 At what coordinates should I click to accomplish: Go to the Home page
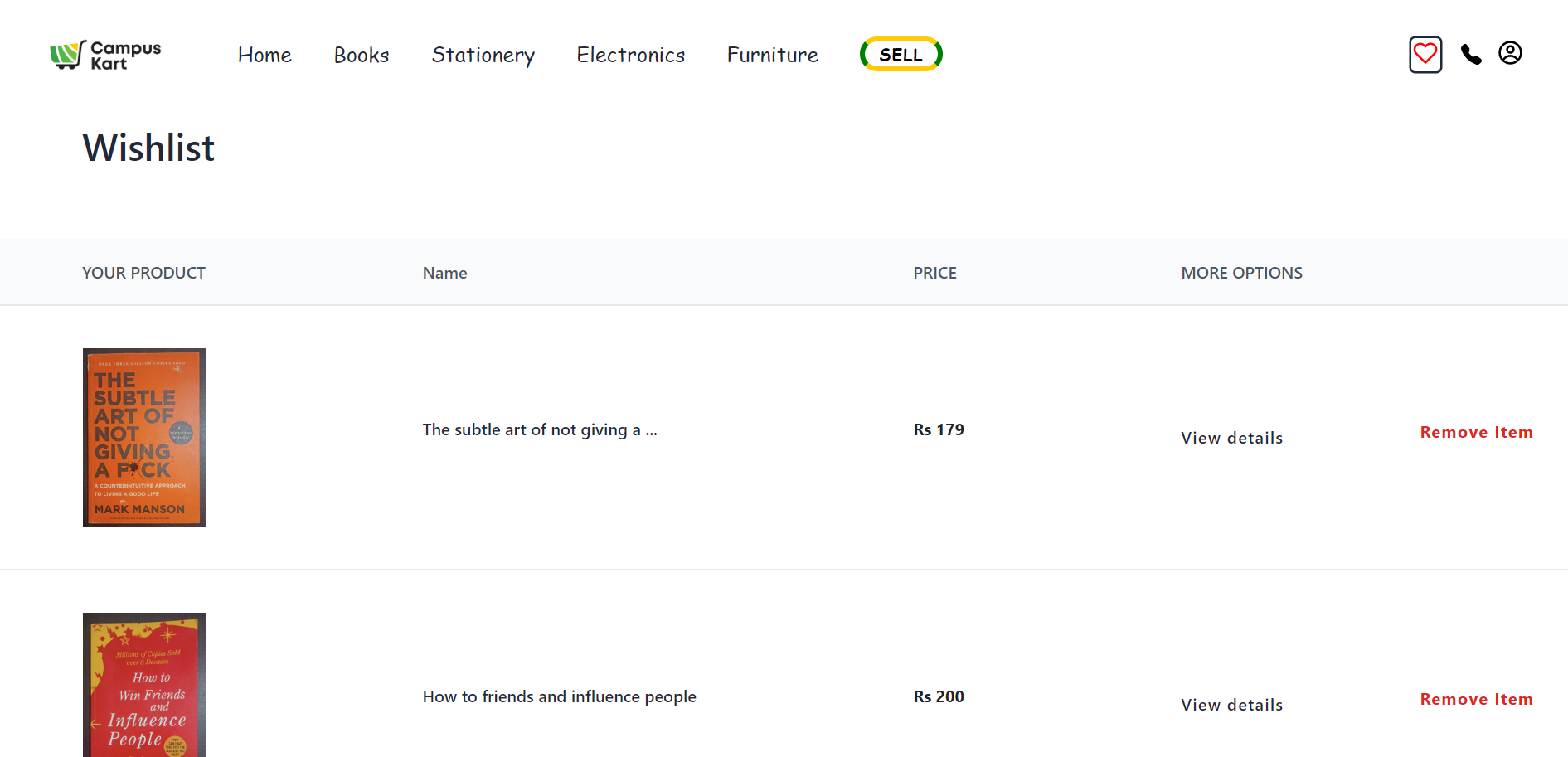(265, 56)
